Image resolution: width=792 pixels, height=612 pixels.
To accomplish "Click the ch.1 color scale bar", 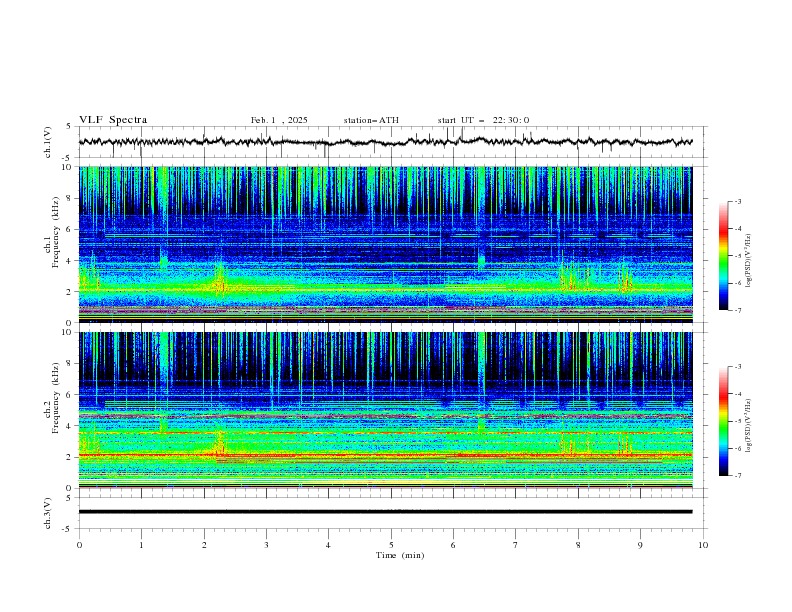I will coord(724,256).
